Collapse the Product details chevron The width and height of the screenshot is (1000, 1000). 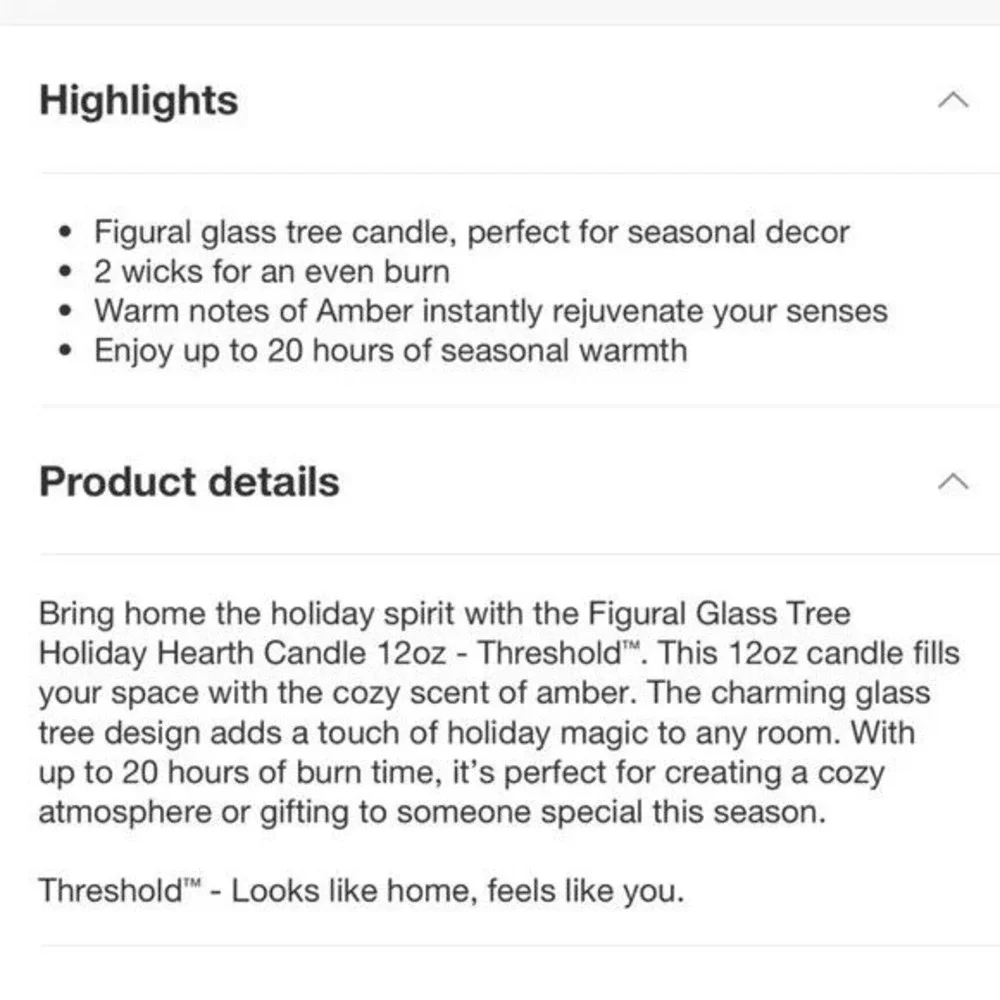coord(953,482)
